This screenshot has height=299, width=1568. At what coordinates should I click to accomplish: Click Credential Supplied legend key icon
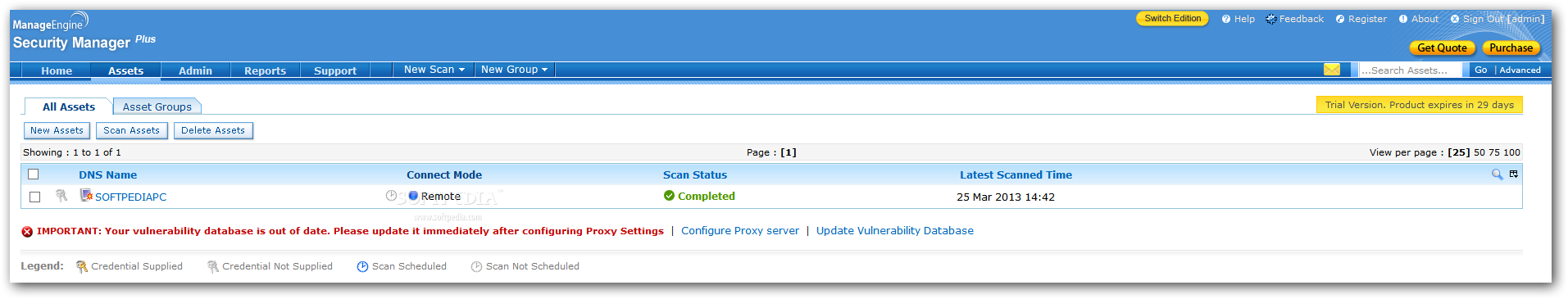click(x=81, y=266)
